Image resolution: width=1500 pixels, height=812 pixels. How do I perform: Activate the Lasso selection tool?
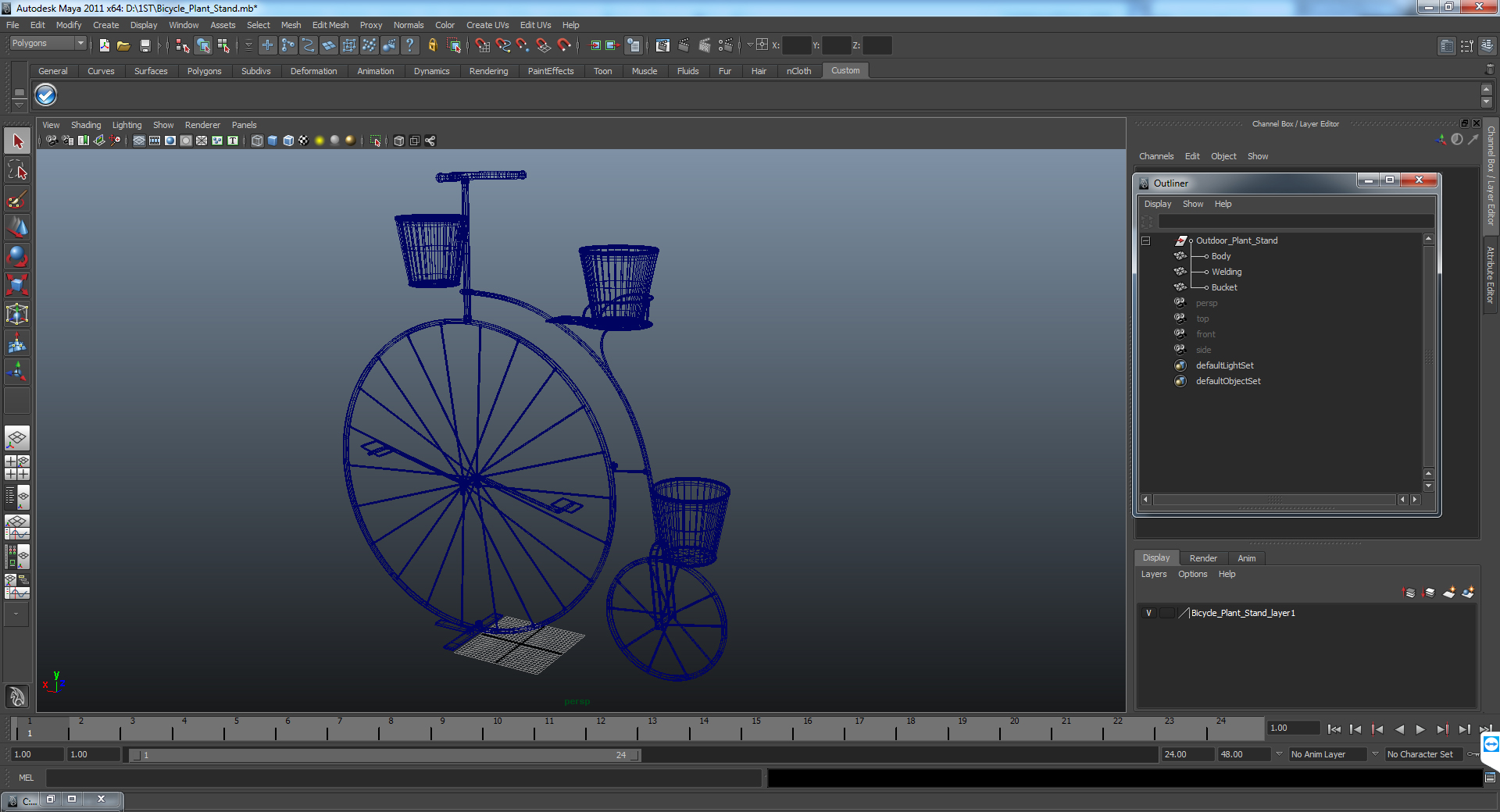(17, 170)
